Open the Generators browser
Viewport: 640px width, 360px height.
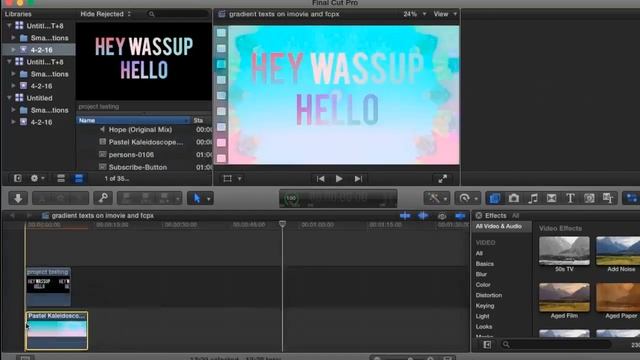(x=589, y=198)
